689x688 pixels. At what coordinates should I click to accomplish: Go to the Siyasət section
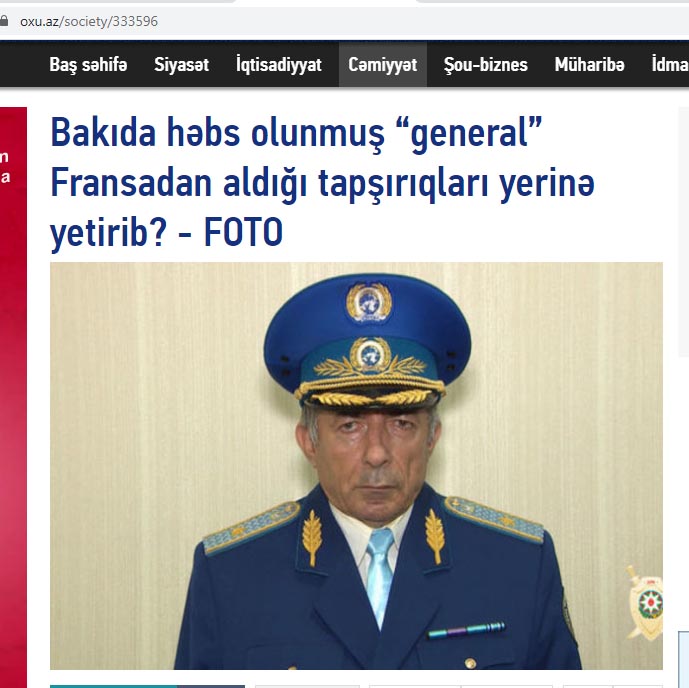(x=181, y=65)
